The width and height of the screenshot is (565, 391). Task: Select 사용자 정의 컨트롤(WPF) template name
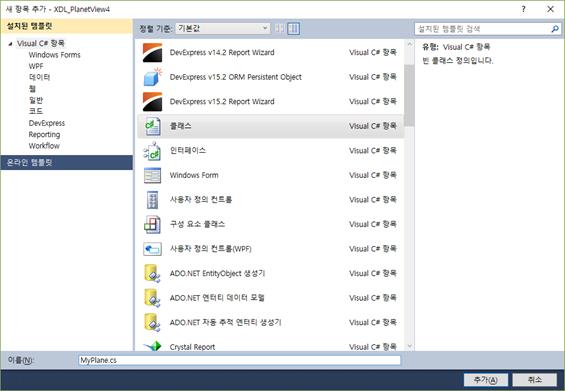pos(210,249)
